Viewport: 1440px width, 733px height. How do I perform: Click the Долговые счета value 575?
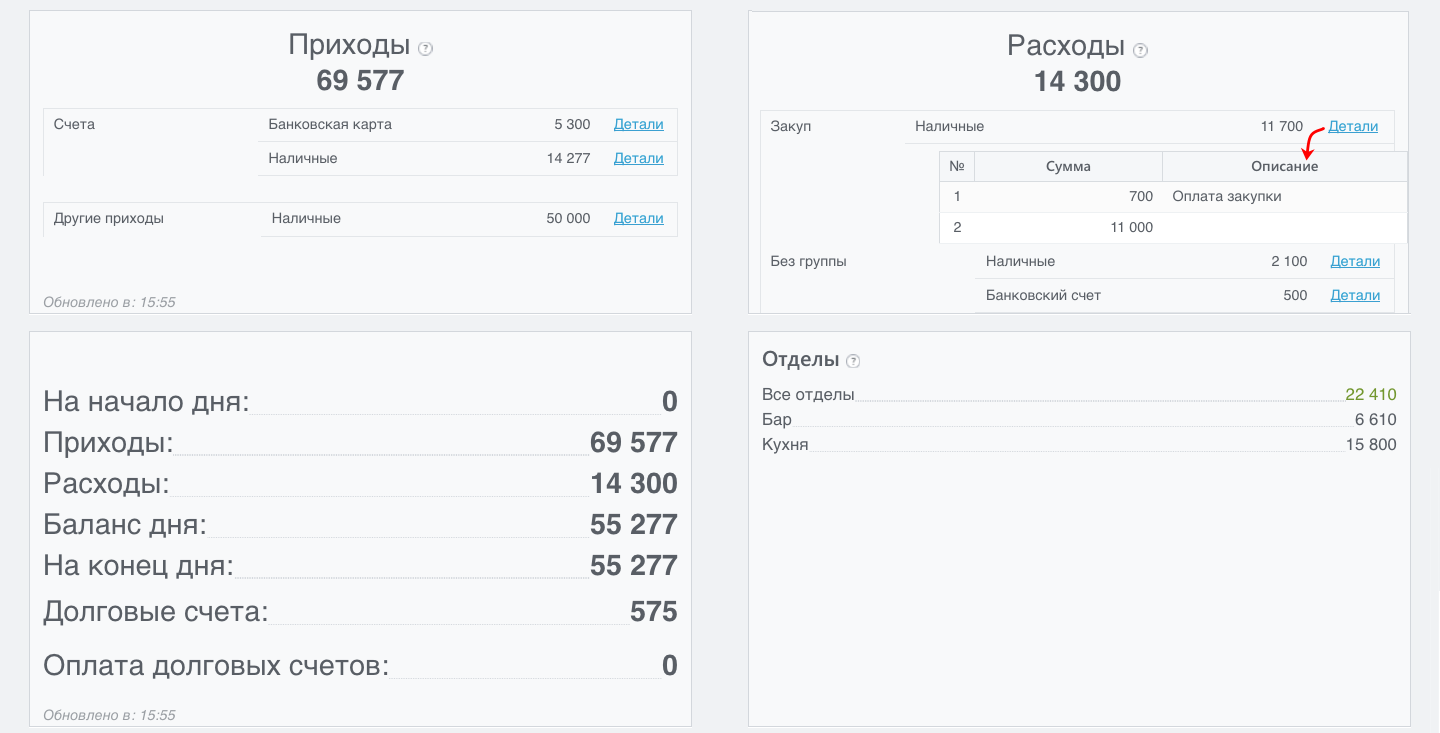(654, 612)
